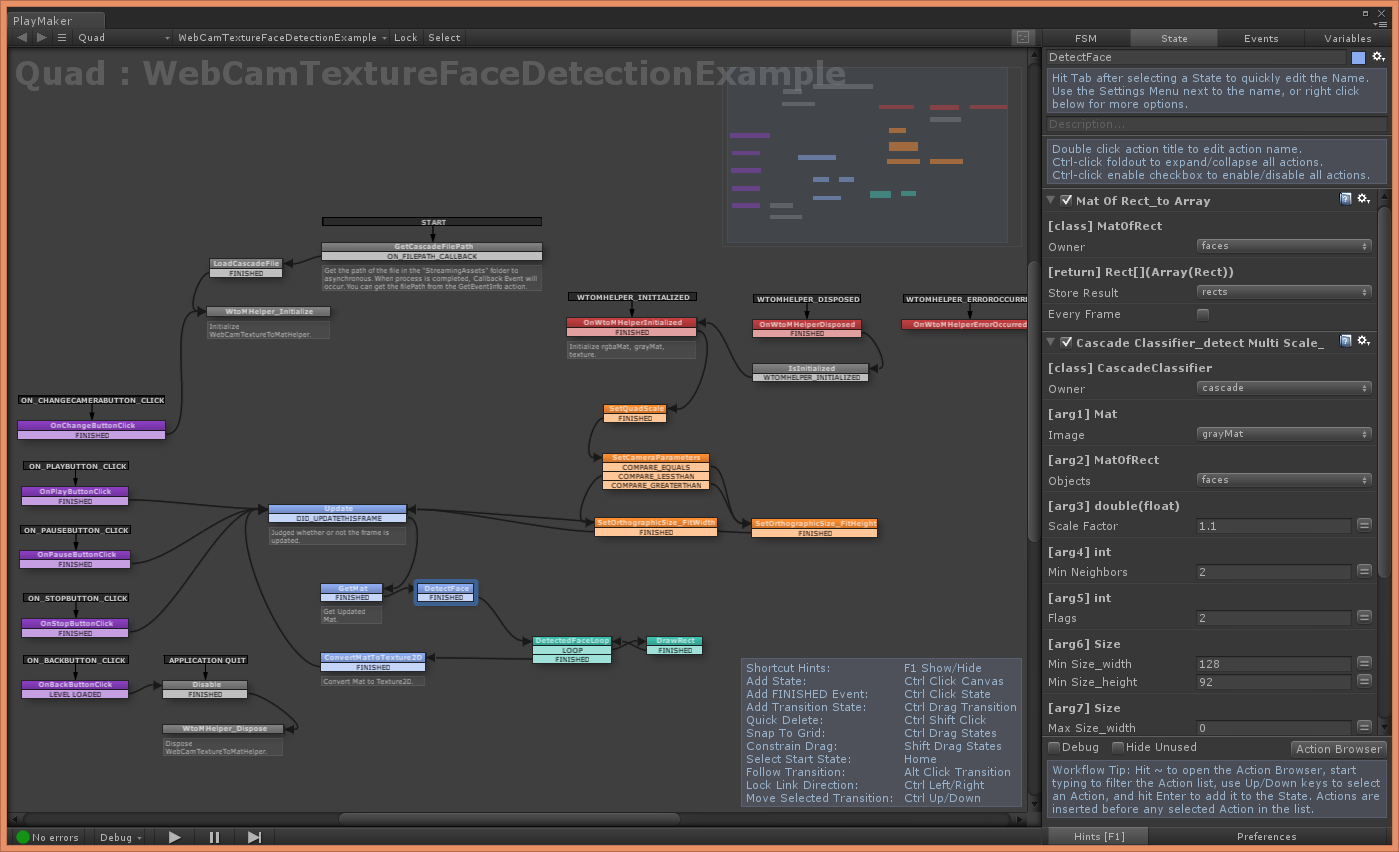Open the Debug dropdown in the bottom toolbar
The height and width of the screenshot is (852, 1399).
click(121, 837)
